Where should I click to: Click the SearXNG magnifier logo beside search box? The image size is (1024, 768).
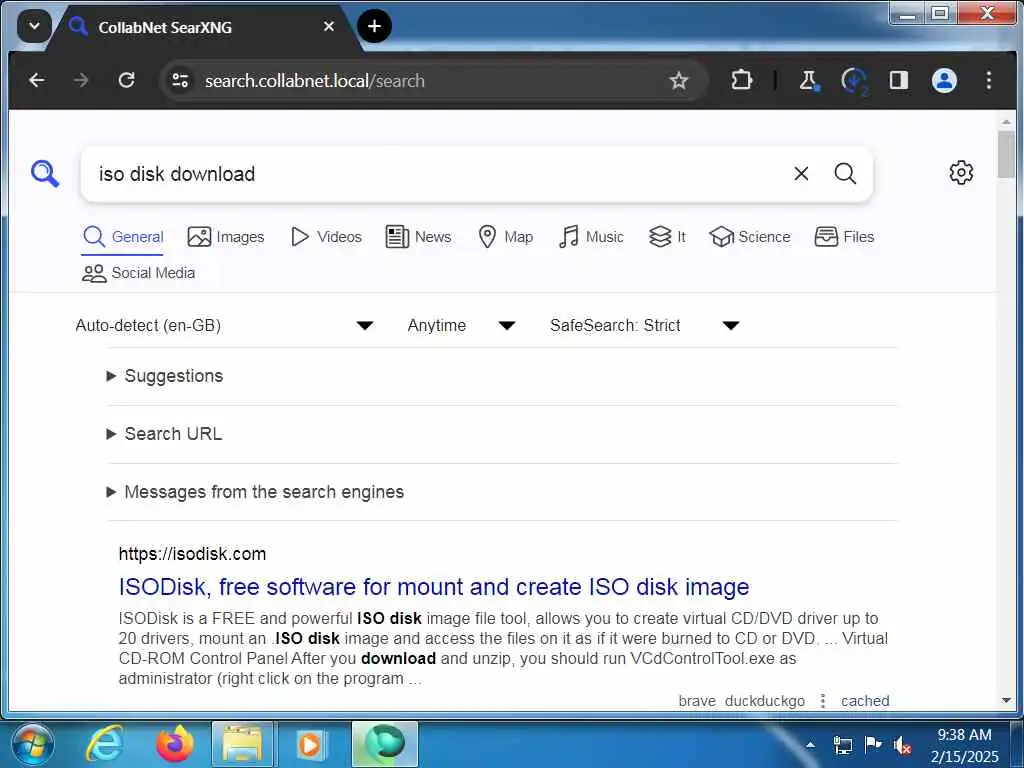tap(45, 174)
